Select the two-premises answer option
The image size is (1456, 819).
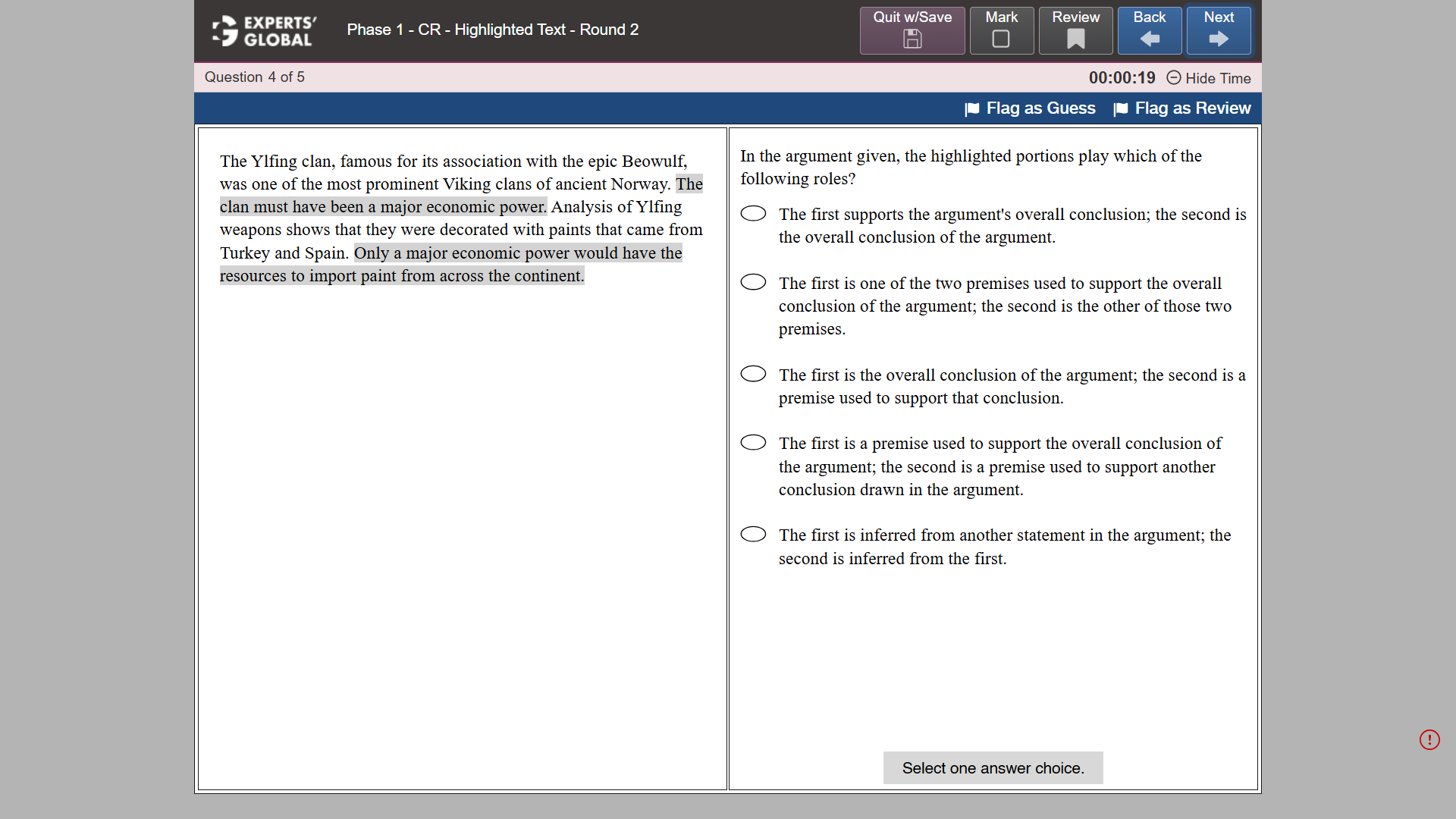pos(753,281)
